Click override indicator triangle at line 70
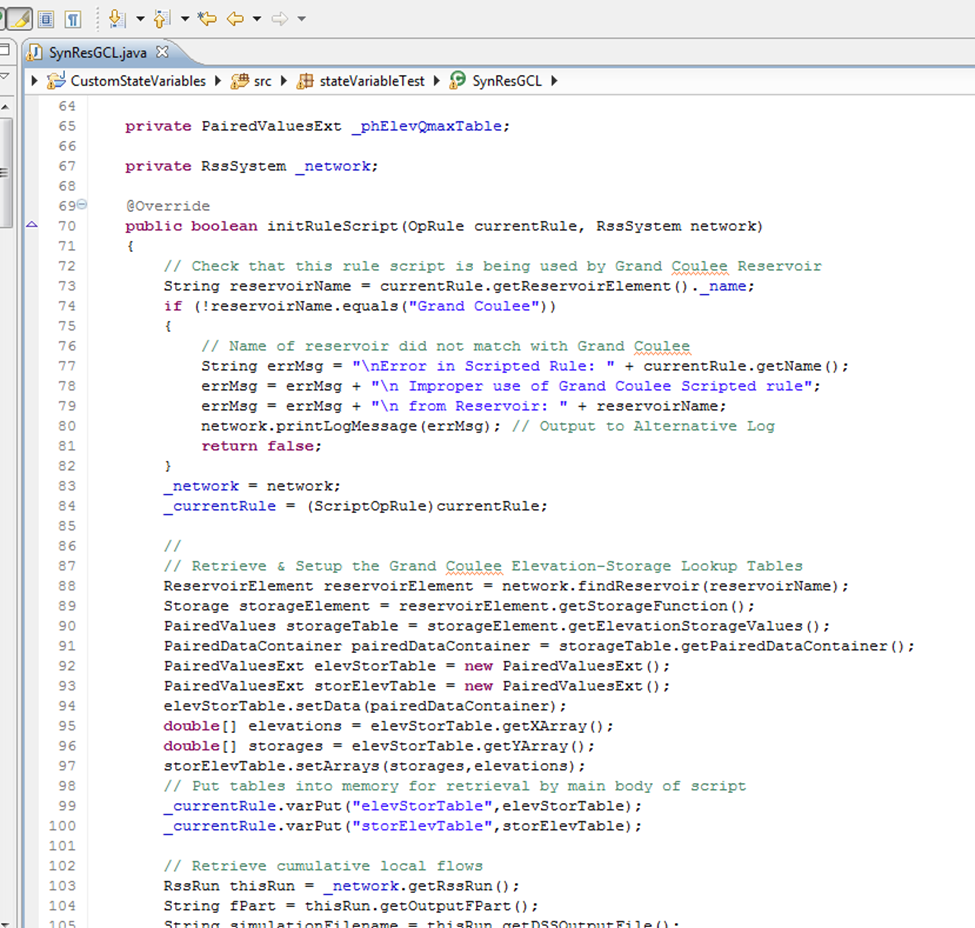 [32, 225]
